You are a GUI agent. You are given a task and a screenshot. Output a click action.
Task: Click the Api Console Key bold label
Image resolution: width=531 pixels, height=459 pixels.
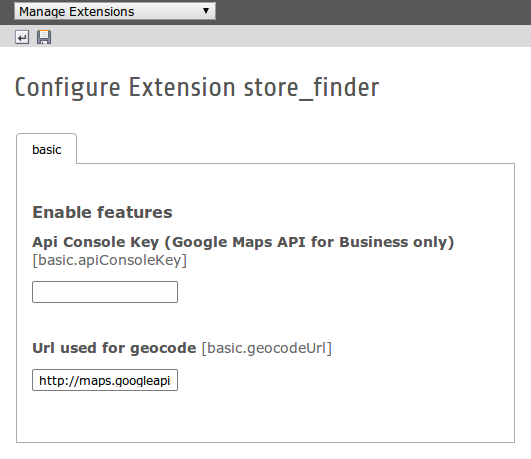[243, 242]
